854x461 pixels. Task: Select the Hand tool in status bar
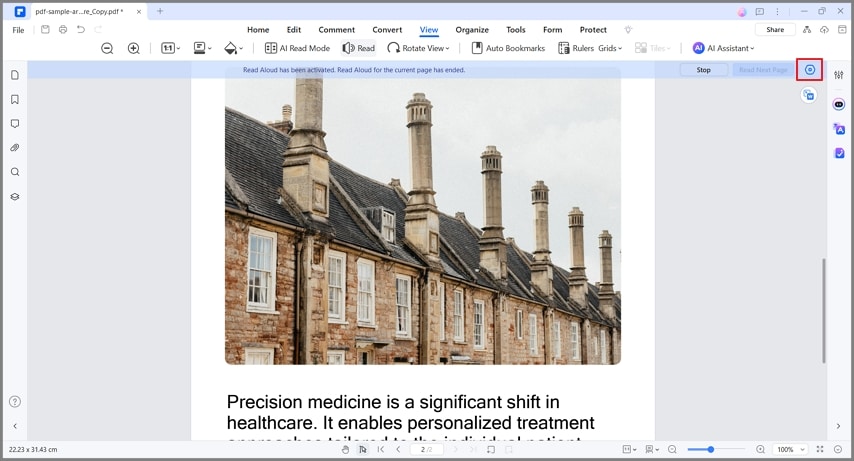tap(345, 450)
